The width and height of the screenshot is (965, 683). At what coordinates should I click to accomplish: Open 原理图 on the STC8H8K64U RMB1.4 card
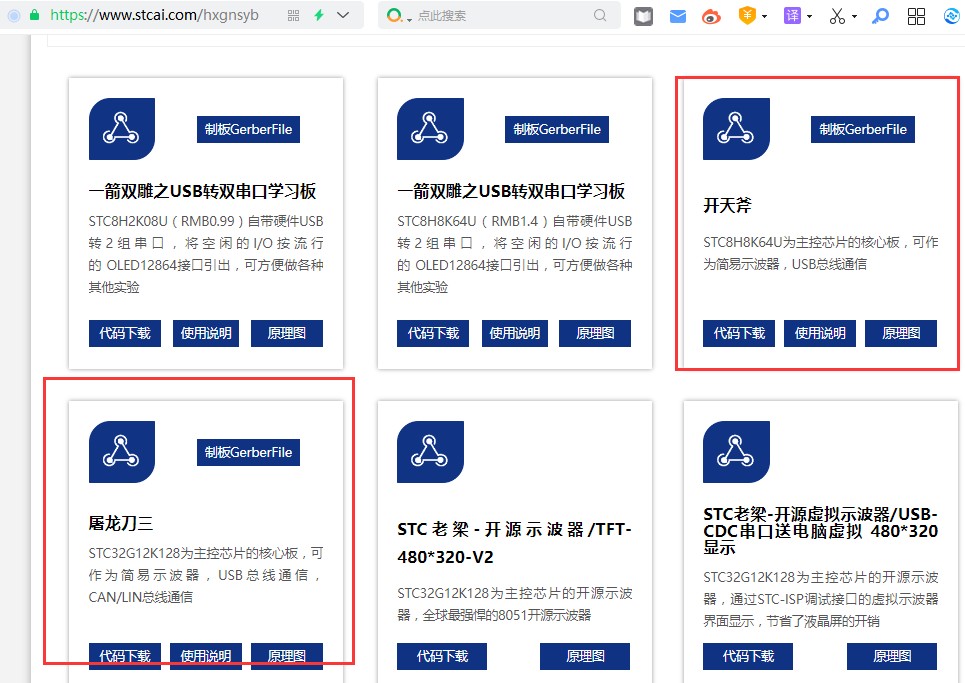[595, 333]
